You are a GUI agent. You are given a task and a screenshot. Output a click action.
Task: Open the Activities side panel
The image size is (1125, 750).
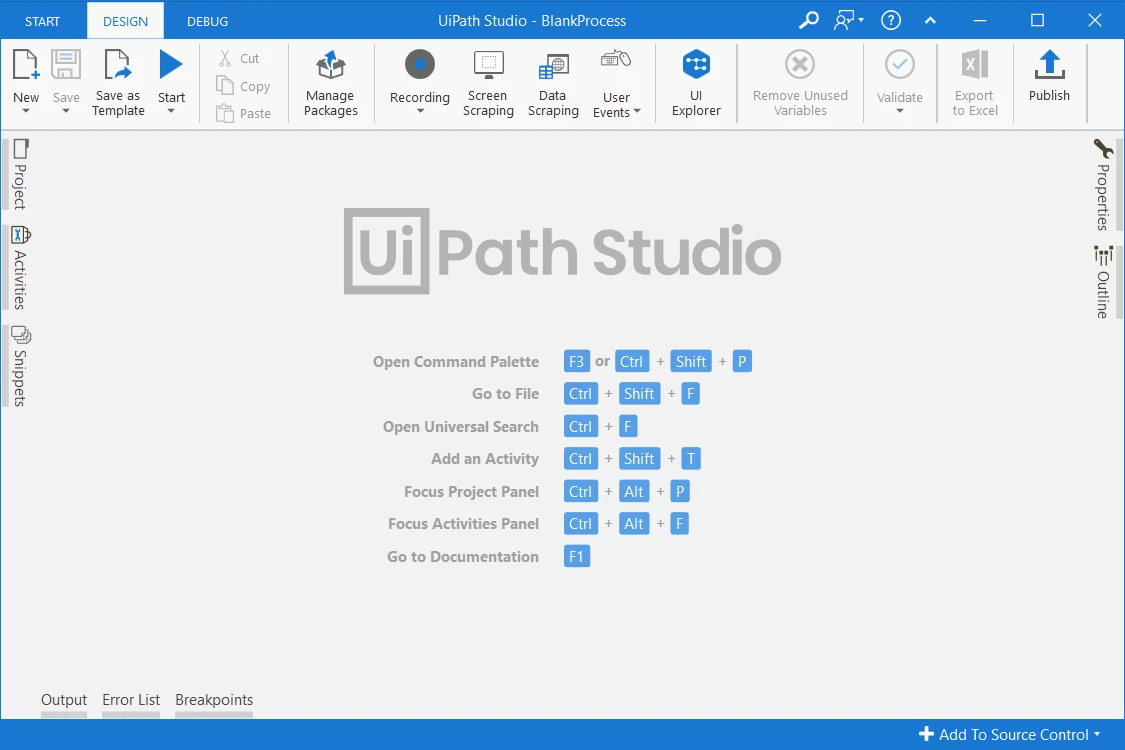[20, 268]
